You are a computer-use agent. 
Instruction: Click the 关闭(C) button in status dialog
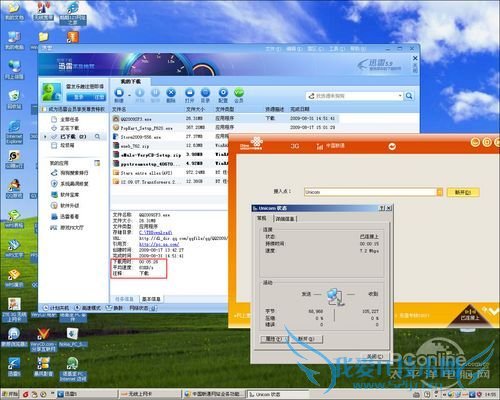(375, 356)
